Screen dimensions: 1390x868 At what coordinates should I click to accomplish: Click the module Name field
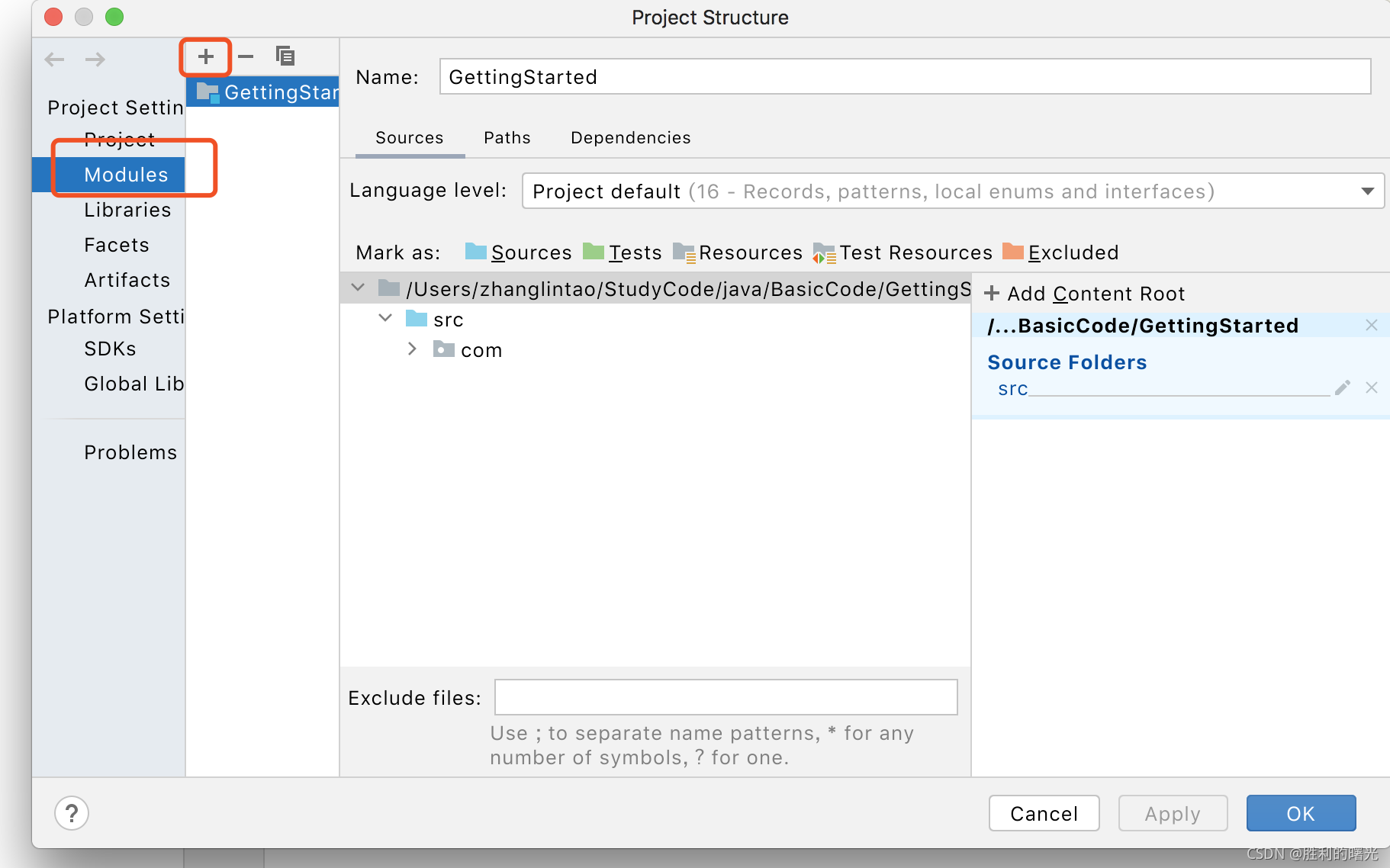[x=905, y=76]
